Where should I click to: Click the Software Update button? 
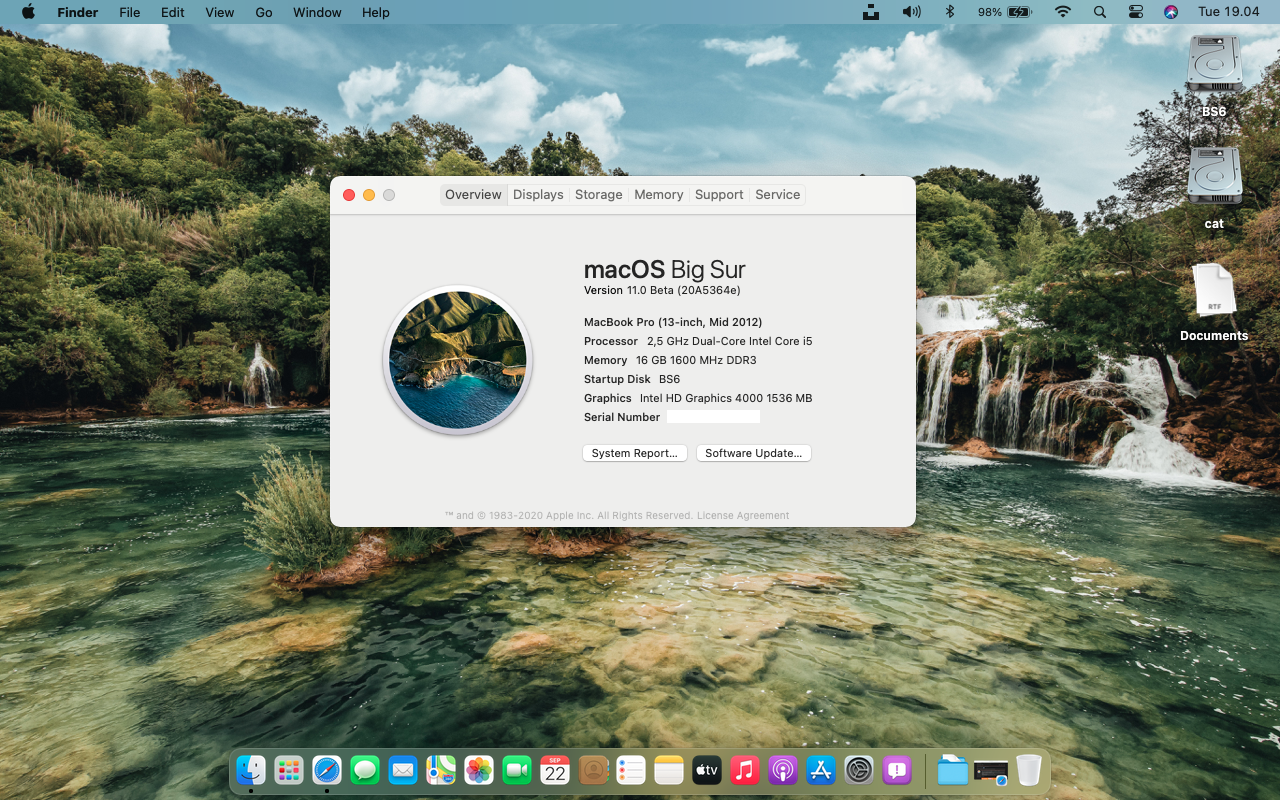(x=754, y=453)
